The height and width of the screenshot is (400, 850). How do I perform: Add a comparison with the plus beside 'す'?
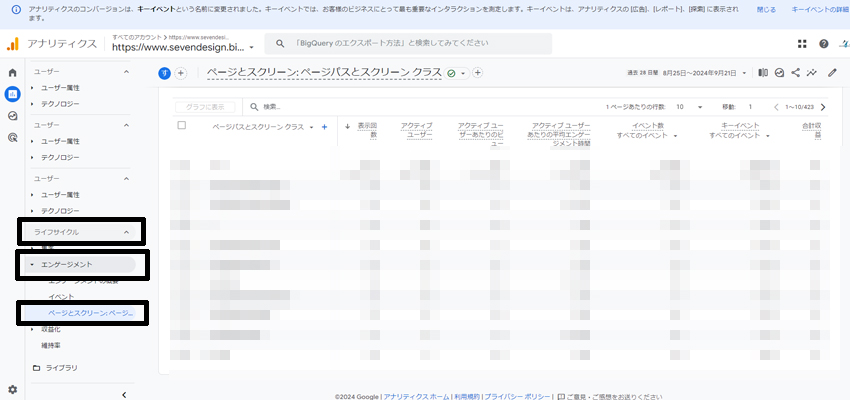coord(181,73)
